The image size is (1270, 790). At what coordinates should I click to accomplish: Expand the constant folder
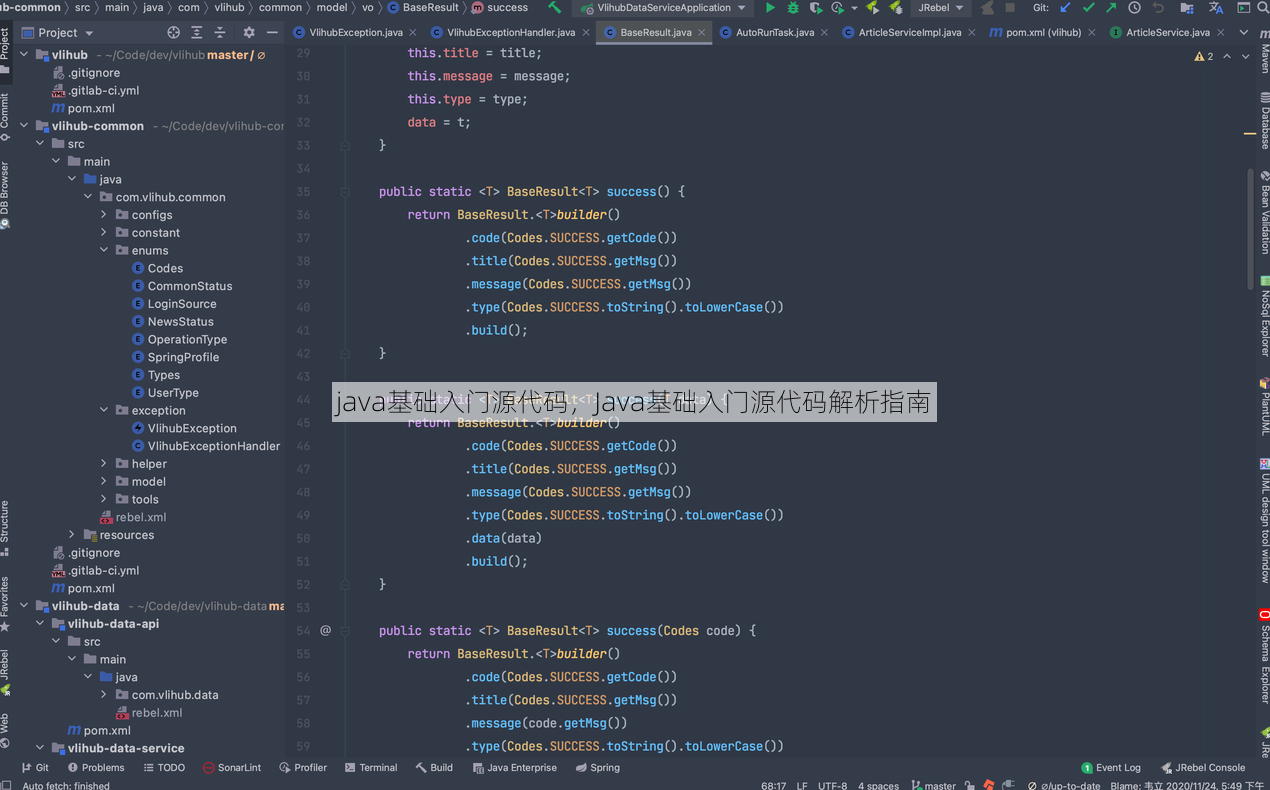[104, 233]
